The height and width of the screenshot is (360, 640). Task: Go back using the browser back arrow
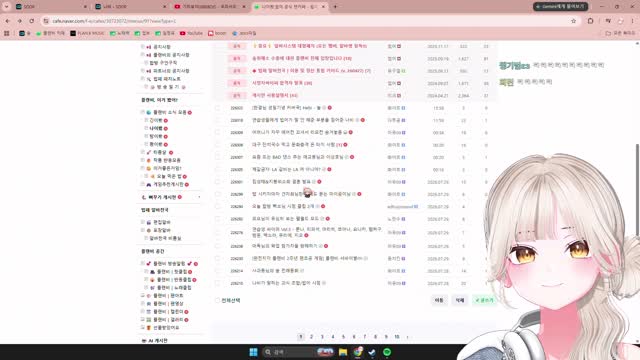8,21
